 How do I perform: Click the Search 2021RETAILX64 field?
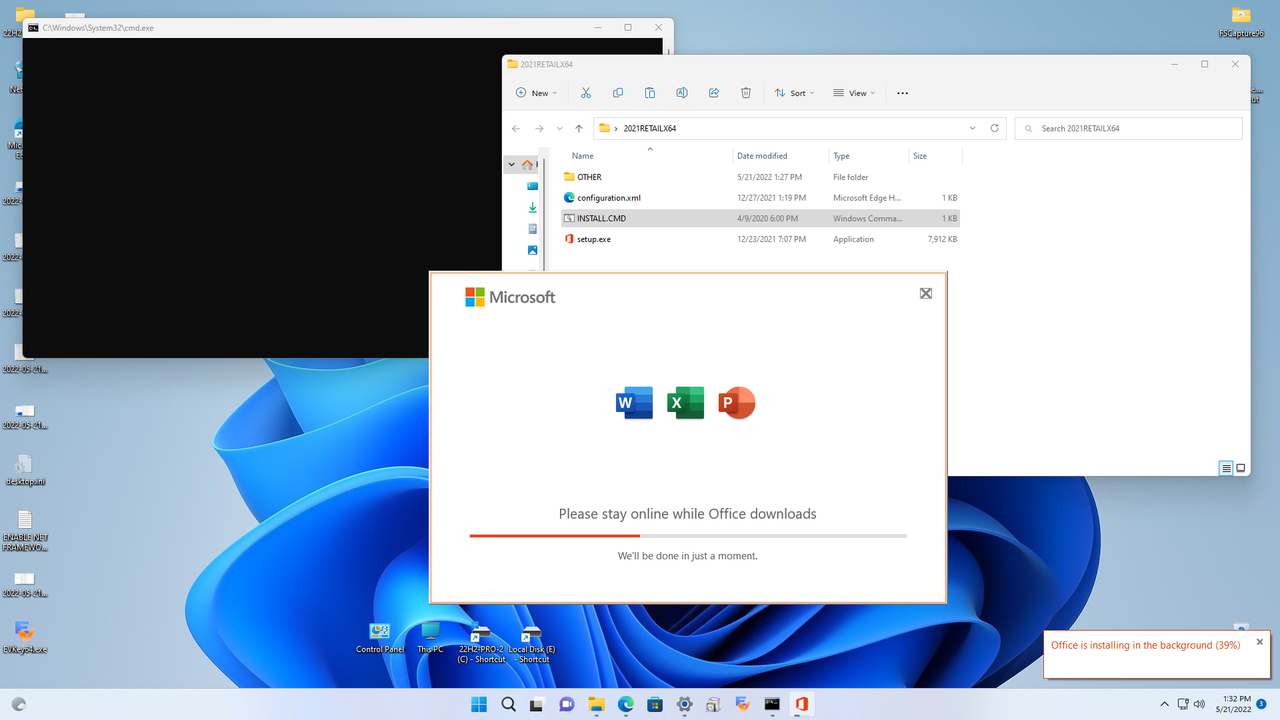point(1129,128)
